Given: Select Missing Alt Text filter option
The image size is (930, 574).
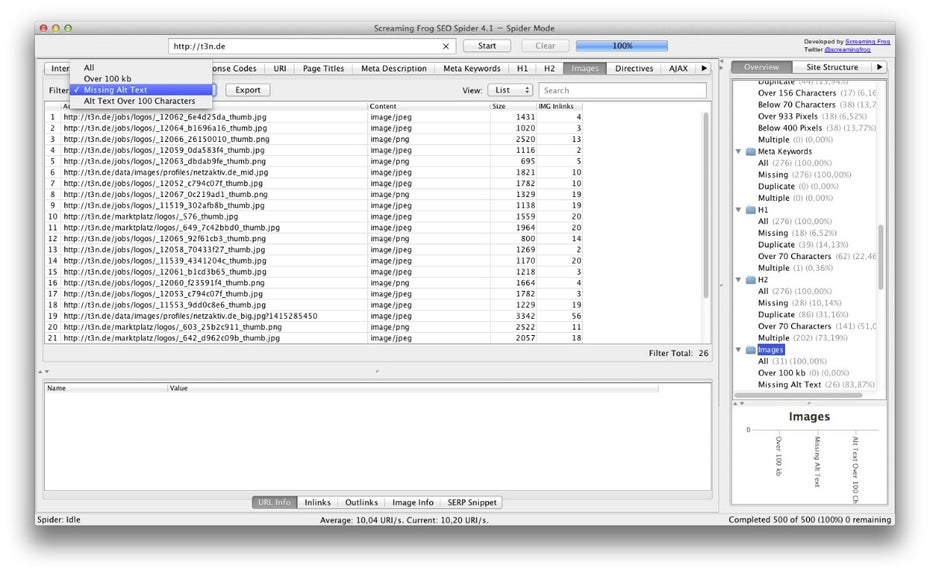Looking at the screenshot, I should (141, 90).
